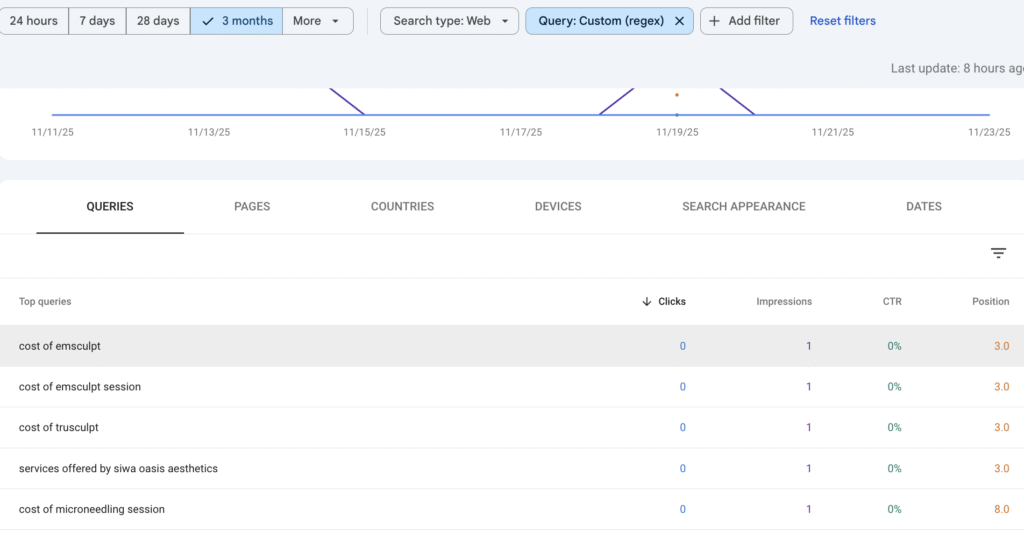Open the Devices tab
The image size is (1024, 533).
558,207
